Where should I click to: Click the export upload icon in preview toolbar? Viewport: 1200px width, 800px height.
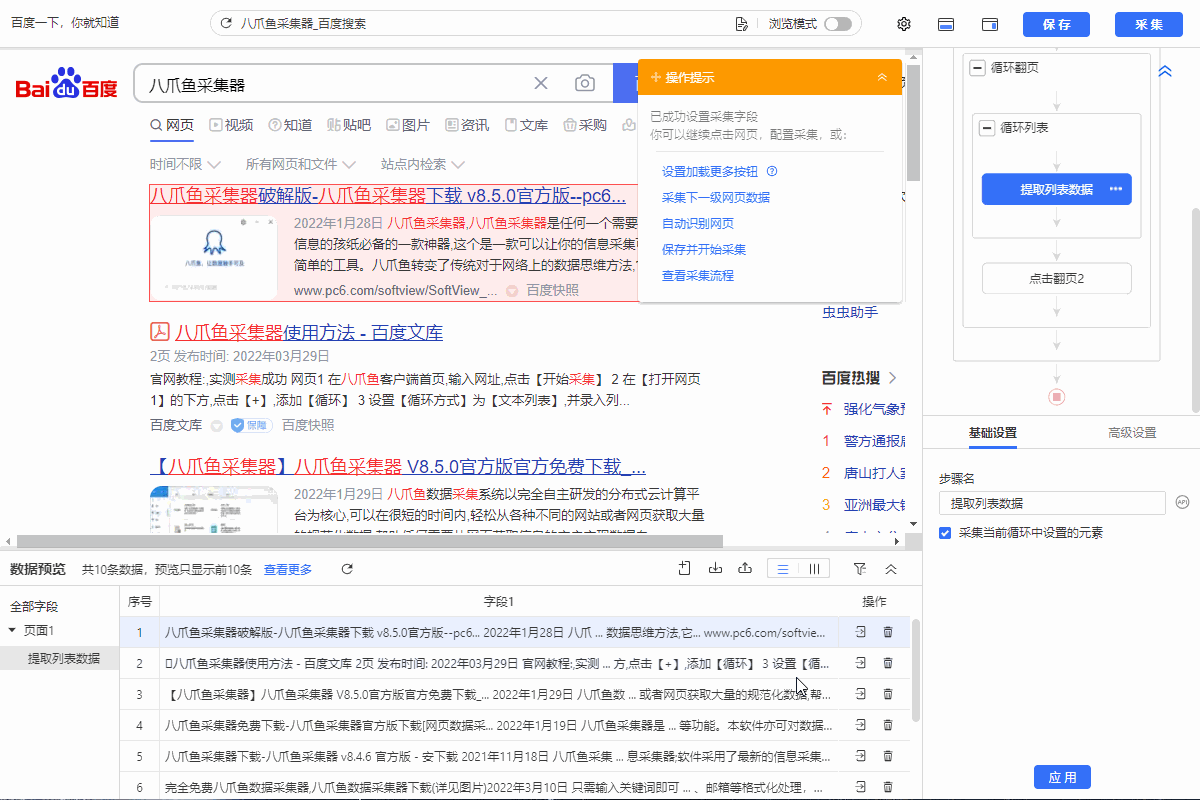point(744,568)
